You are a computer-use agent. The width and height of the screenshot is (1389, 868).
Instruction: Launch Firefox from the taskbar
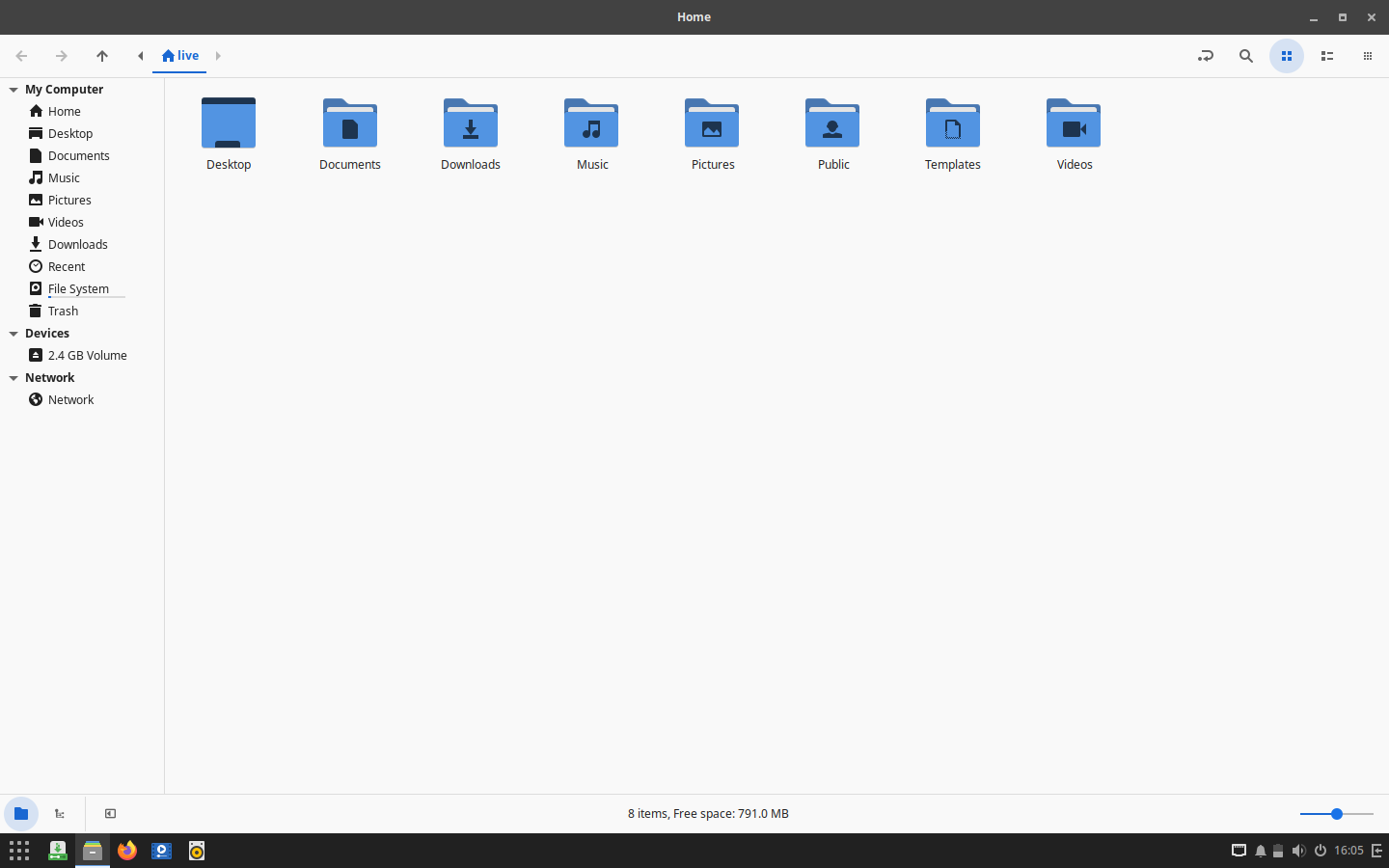(x=126, y=851)
